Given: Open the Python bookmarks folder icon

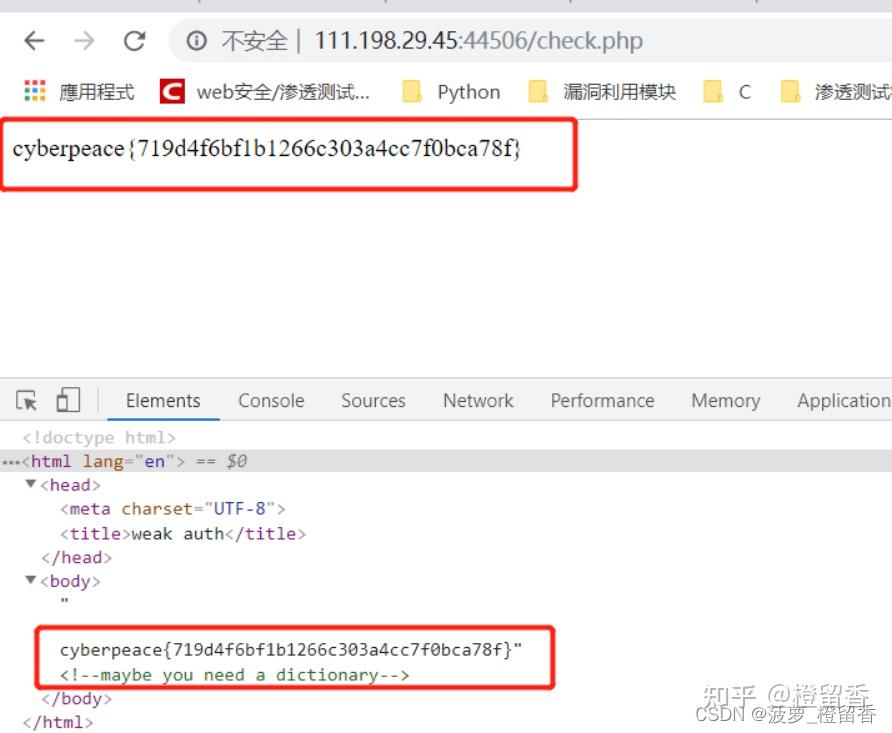Looking at the screenshot, I should pyautogui.click(x=411, y=91).
